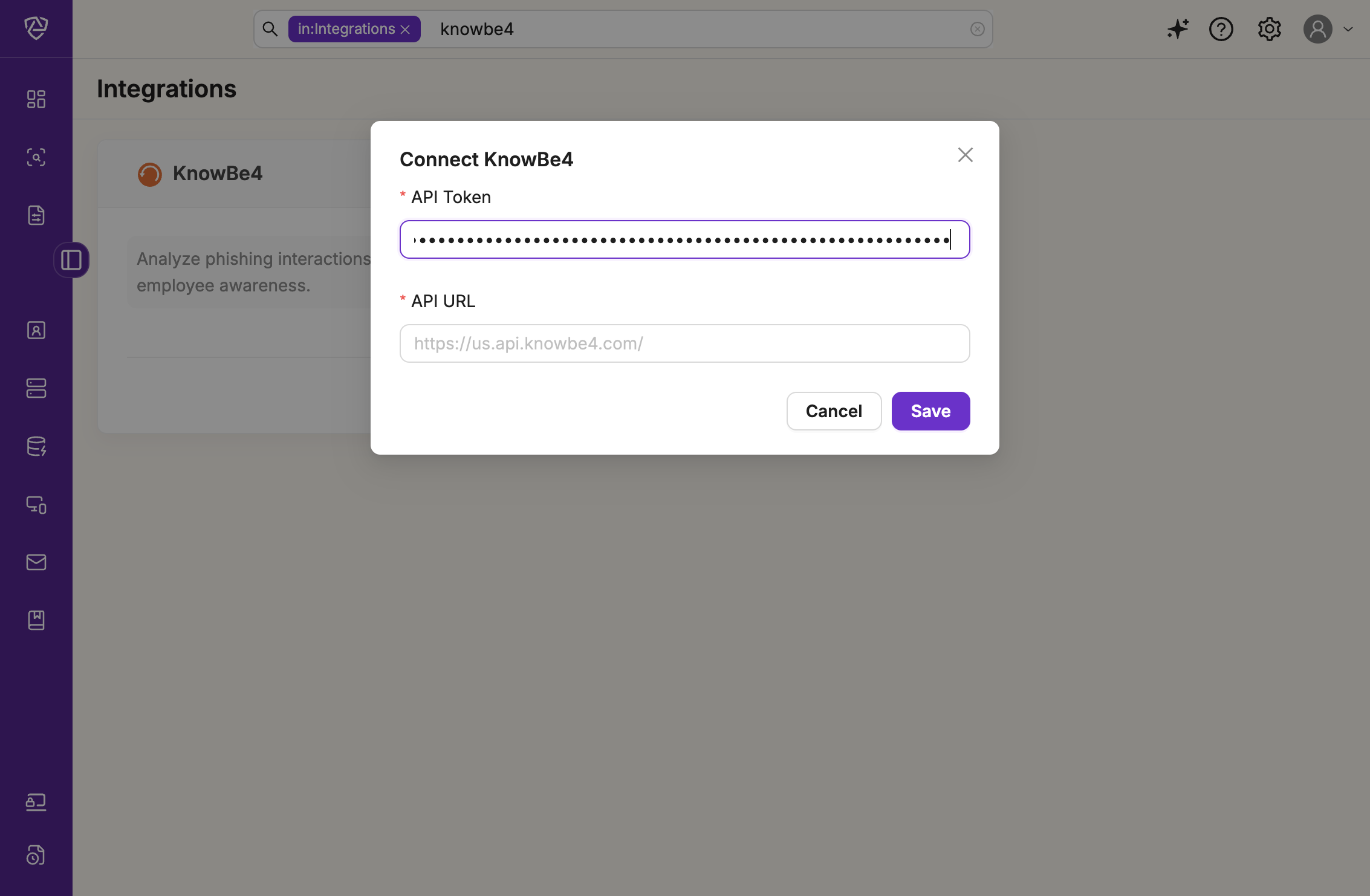Open the help question mark icon
This screenshot has width=1370, height=896.
point(1221,29)
